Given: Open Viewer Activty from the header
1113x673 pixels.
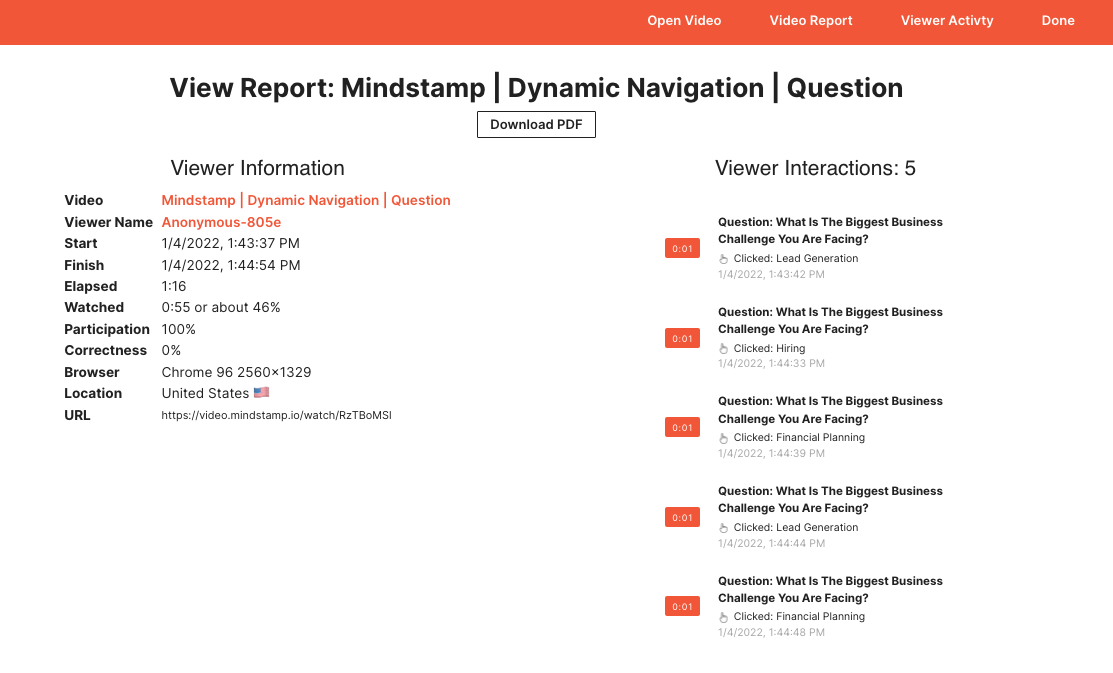Looking at the screenshot, I should tap(947, 20).
